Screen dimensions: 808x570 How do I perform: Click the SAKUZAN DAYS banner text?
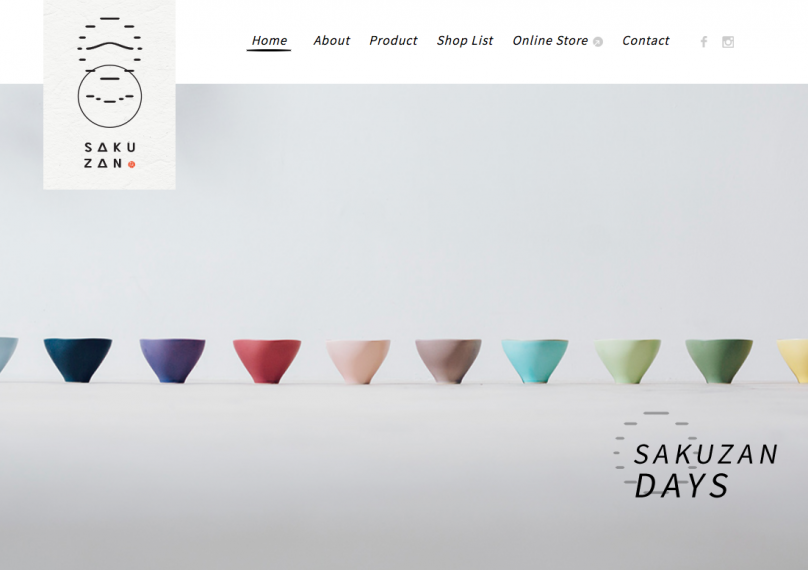tap(705, 470)
